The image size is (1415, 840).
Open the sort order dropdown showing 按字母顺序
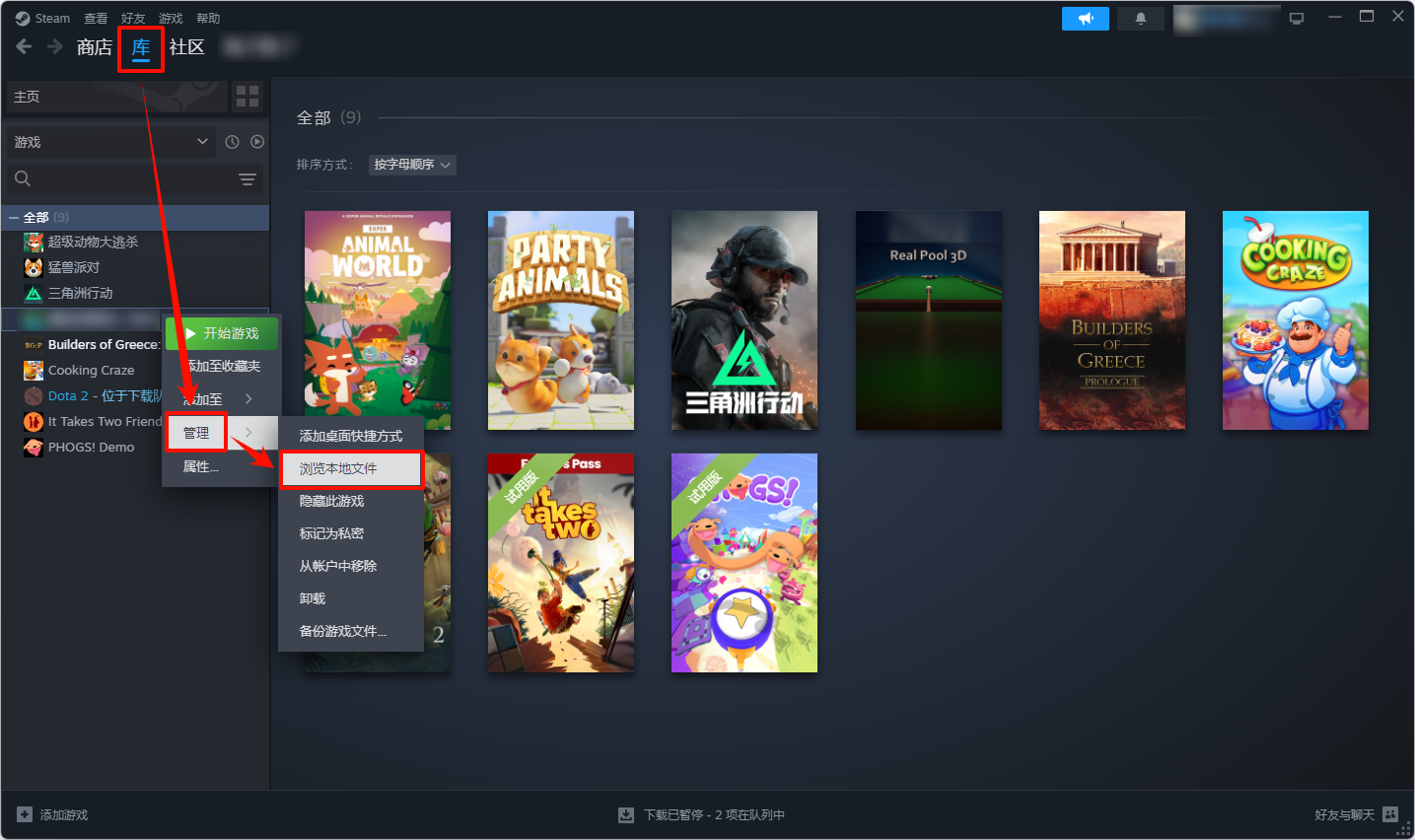(x=411, y=165)
